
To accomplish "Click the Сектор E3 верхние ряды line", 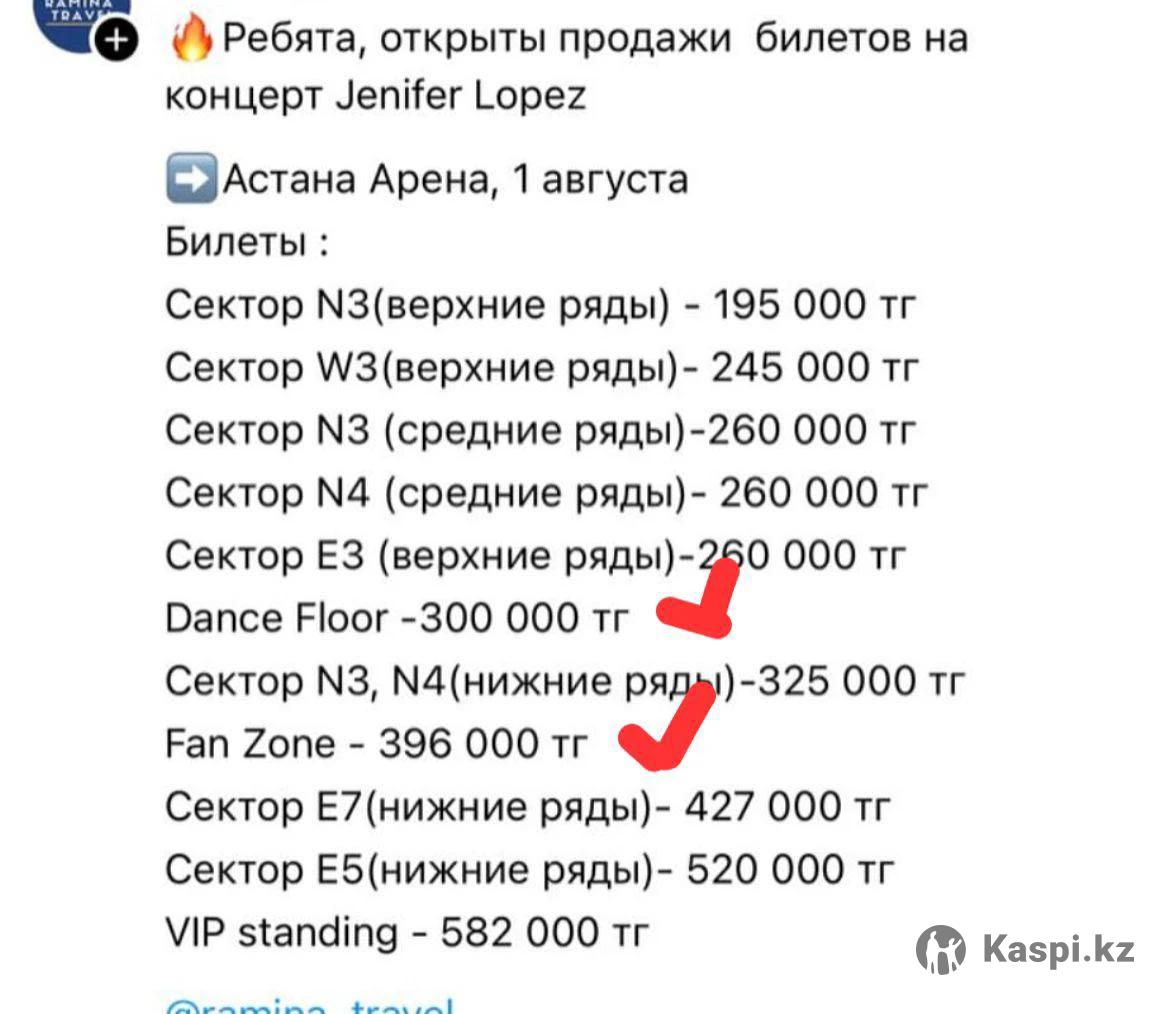I will tap(535, 556).
